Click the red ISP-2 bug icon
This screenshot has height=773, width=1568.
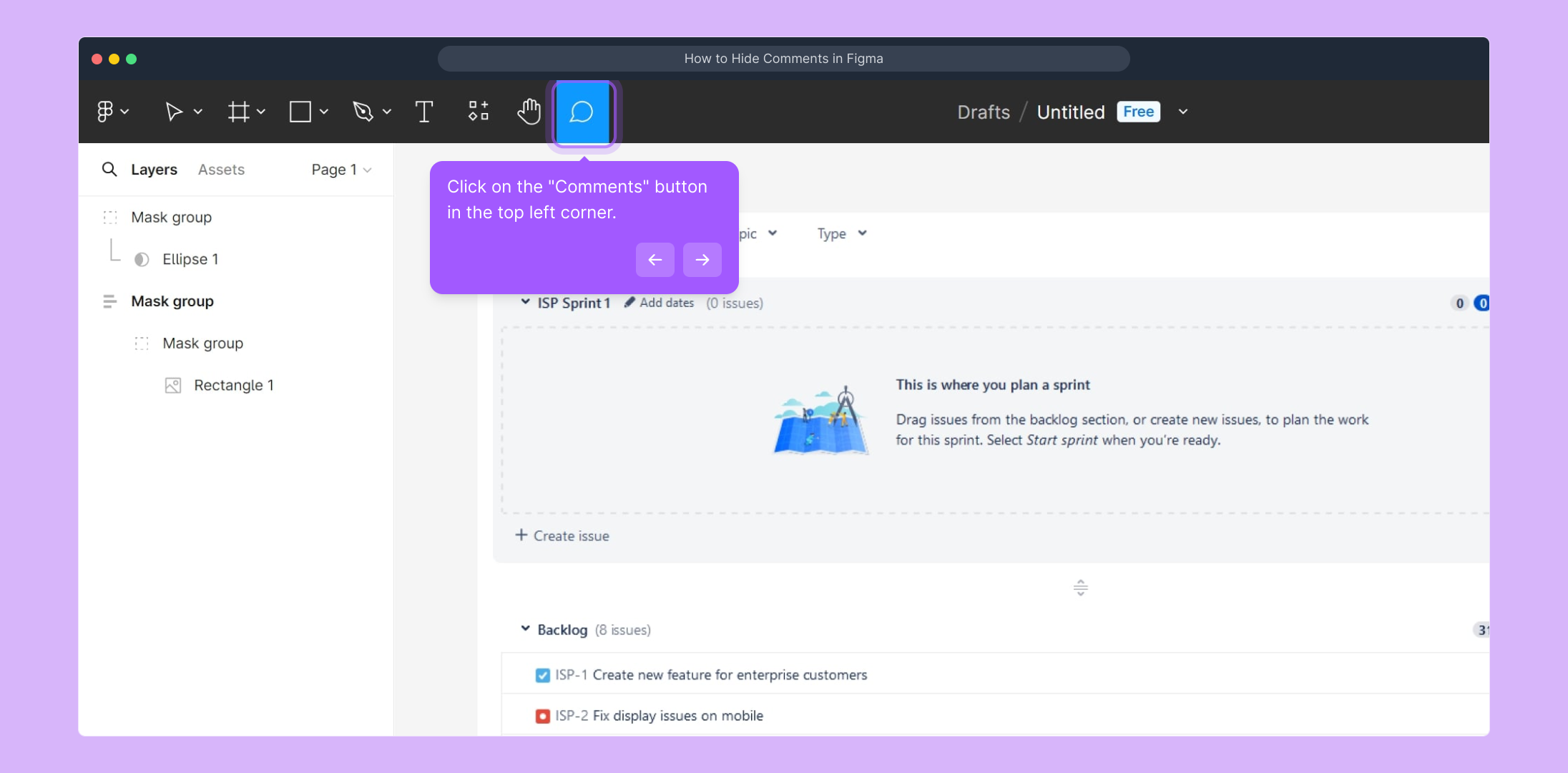click(x=542, y=716)
